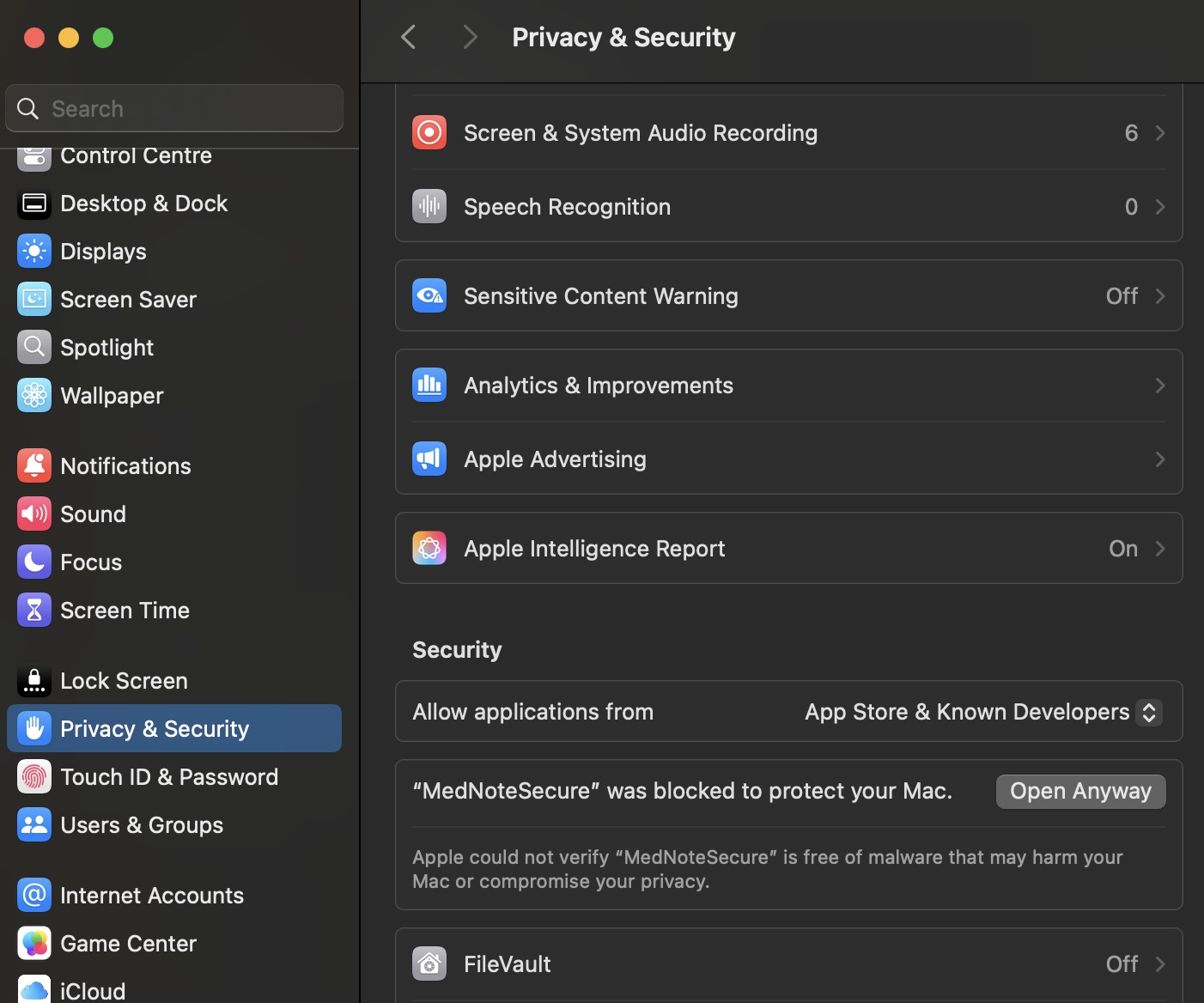Open Control Centre sidebar icon

[34, 158]
